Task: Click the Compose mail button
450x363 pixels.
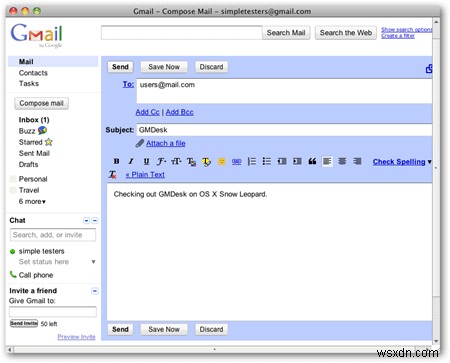Action: click(41, 103)
